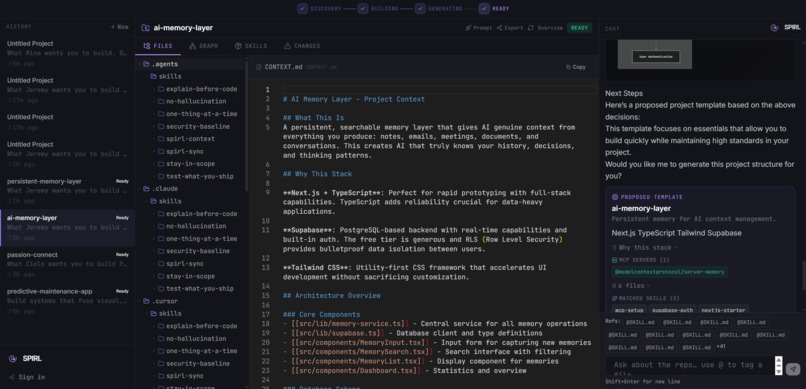The height and width of the screenshot is (389, 806).
Task: Click the Generating step checkmark icon
Action: (x=420, y=8)
